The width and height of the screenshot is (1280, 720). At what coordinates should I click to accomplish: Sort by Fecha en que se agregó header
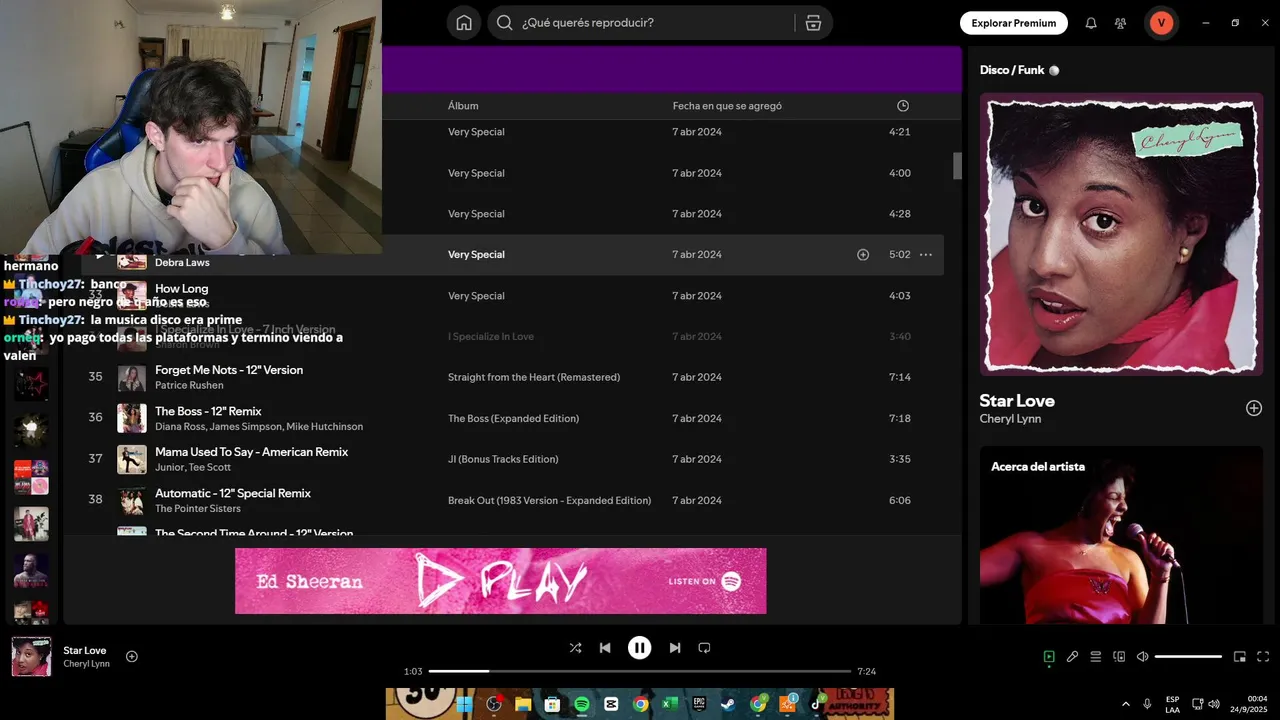727,106
